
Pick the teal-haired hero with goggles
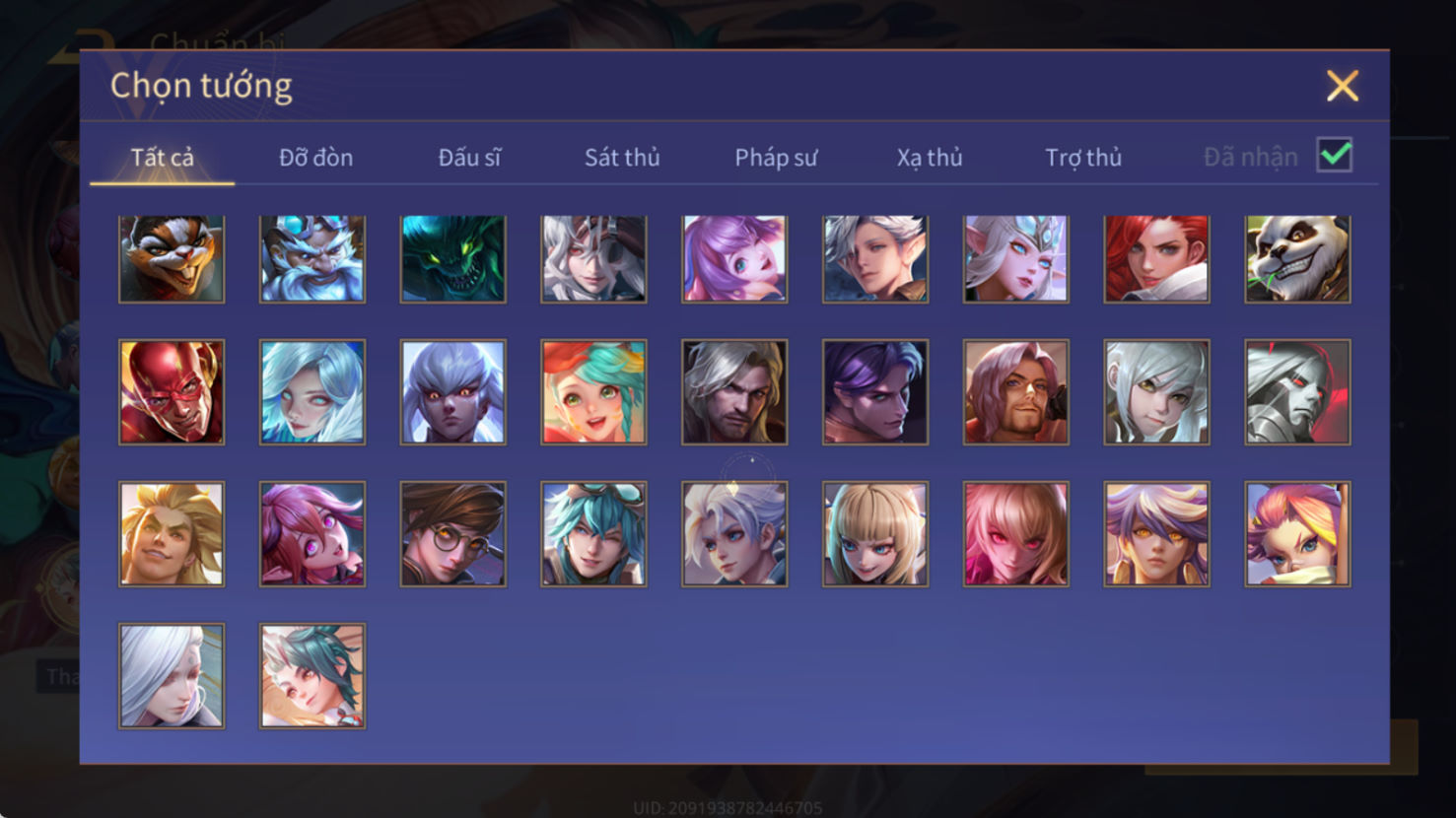click(x=593, y=534)
